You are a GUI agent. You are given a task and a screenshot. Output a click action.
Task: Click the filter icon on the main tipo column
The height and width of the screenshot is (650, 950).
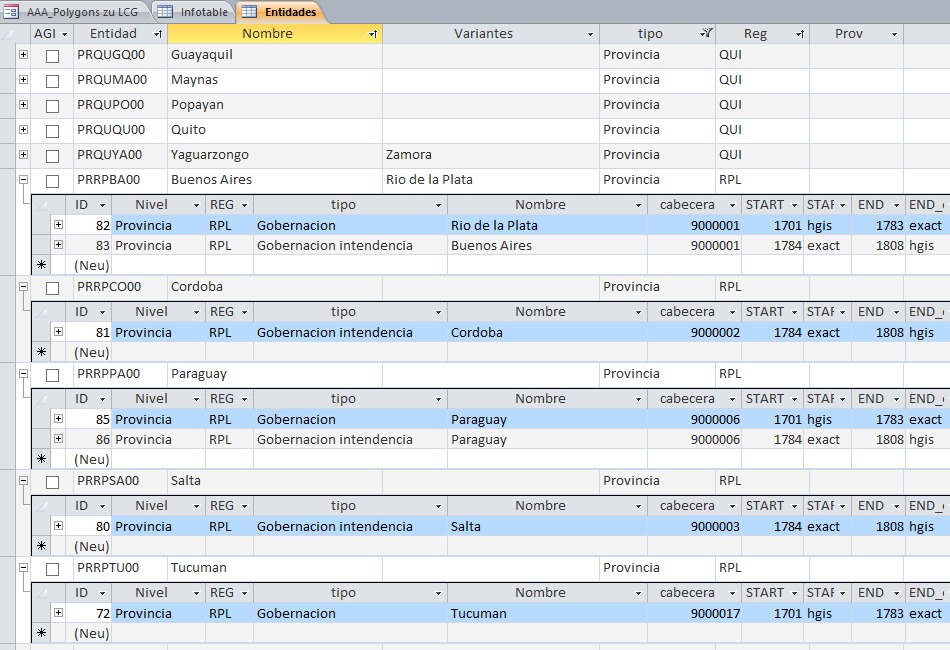(706, 34)
